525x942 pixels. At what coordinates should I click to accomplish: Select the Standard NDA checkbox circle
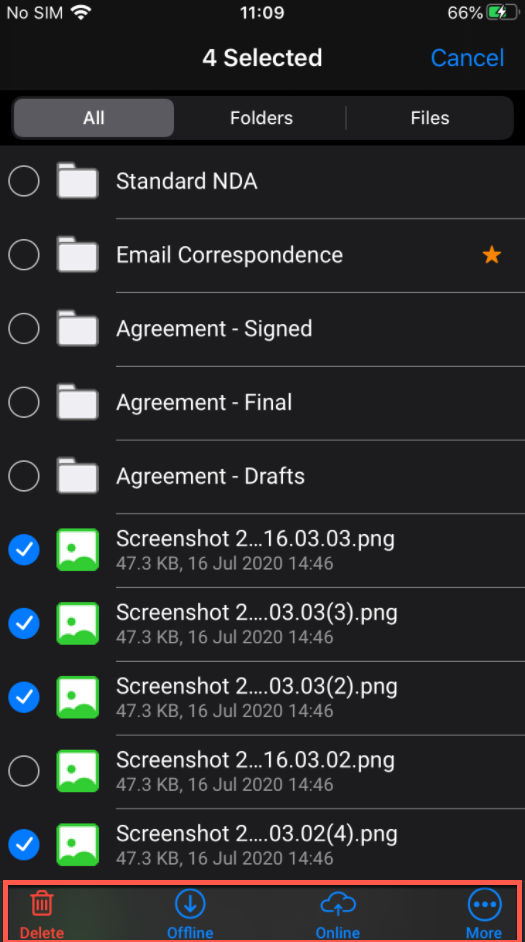24,181
